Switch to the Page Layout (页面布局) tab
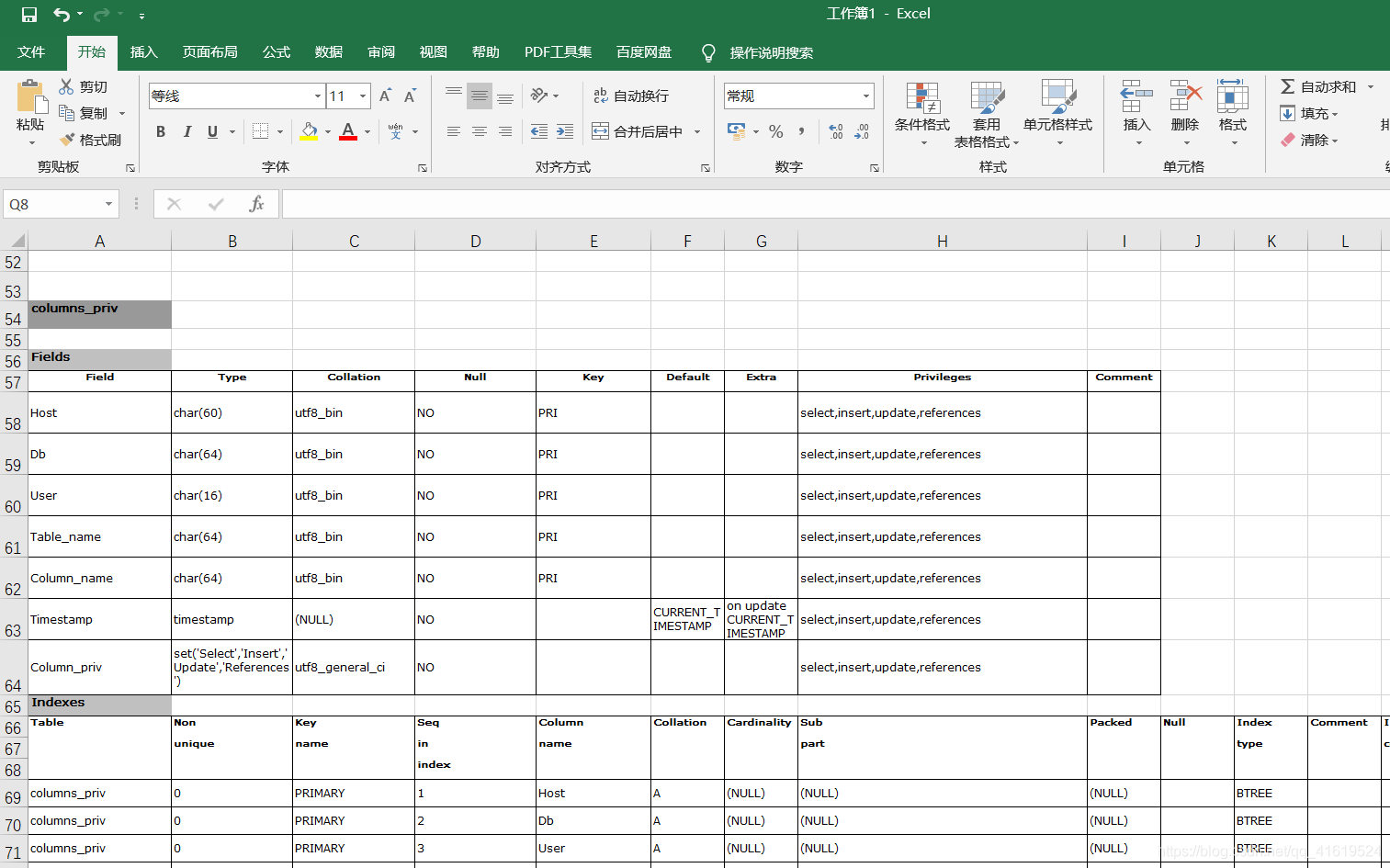 (x=209, y=52)
